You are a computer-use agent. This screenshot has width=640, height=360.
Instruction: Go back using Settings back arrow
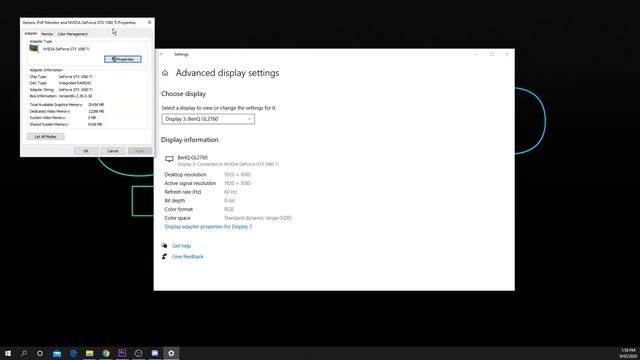(x=162, y=54)
